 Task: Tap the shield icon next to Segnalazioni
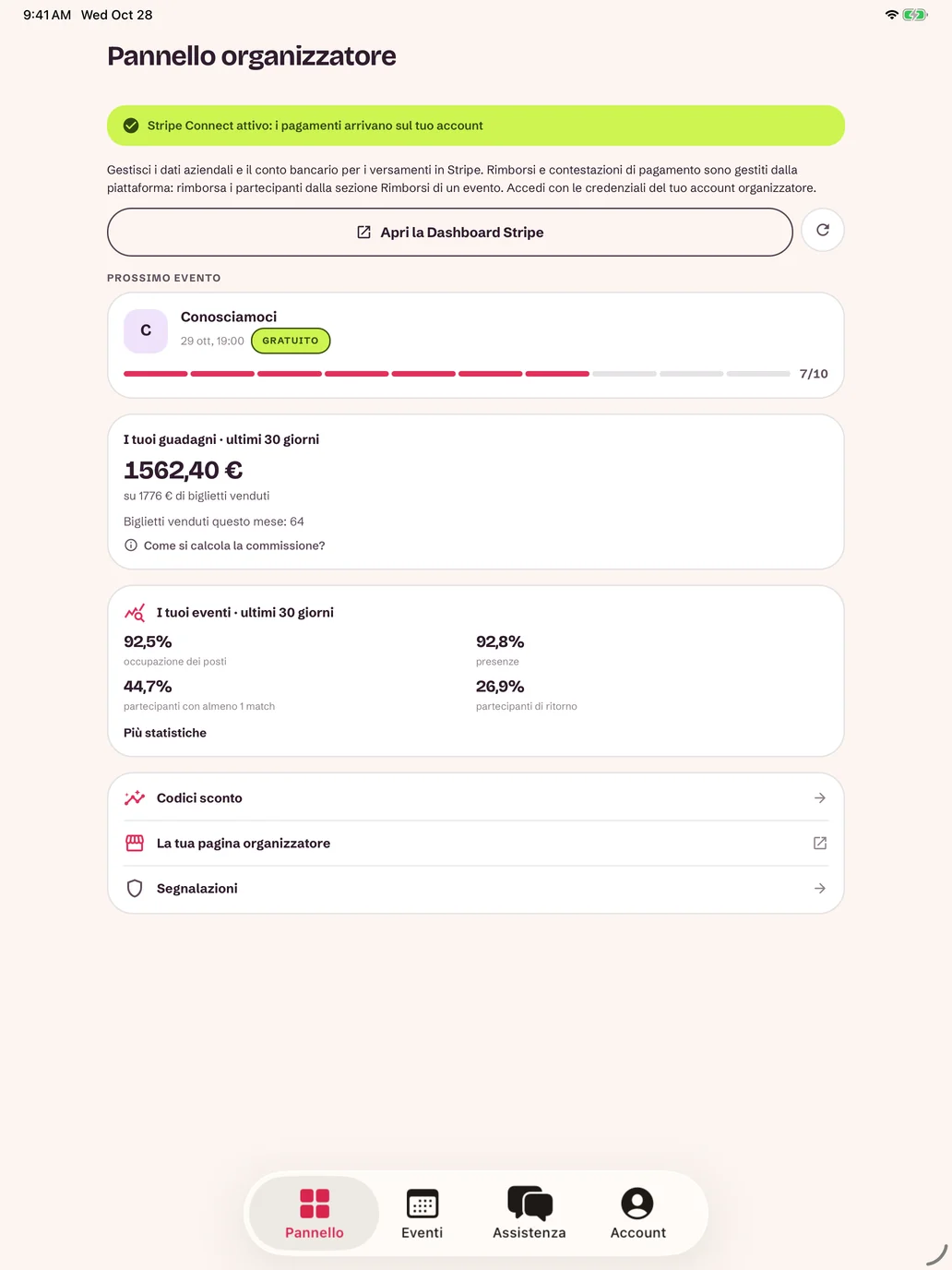135,889
